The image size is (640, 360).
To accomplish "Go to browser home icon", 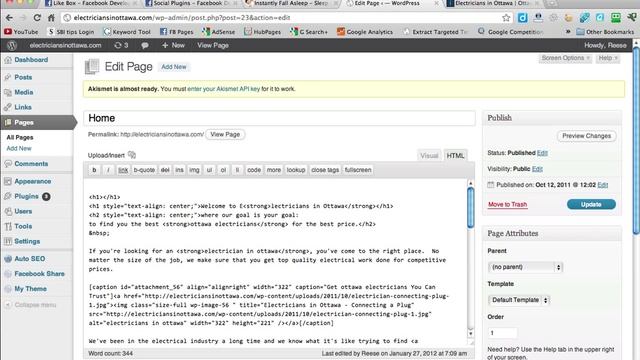I will pos(51,18).
